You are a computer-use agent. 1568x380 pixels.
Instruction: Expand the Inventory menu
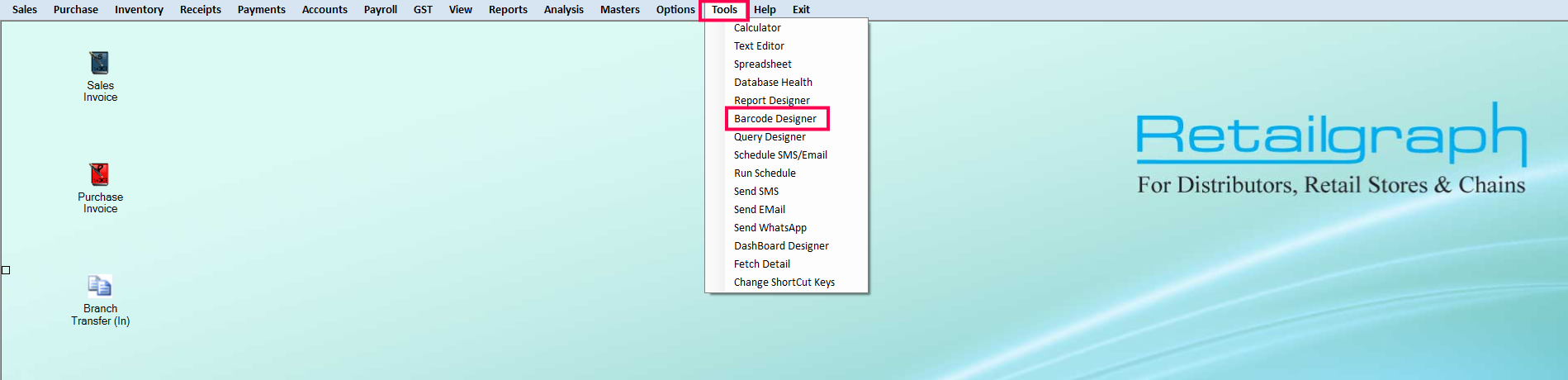coord(139,10)
